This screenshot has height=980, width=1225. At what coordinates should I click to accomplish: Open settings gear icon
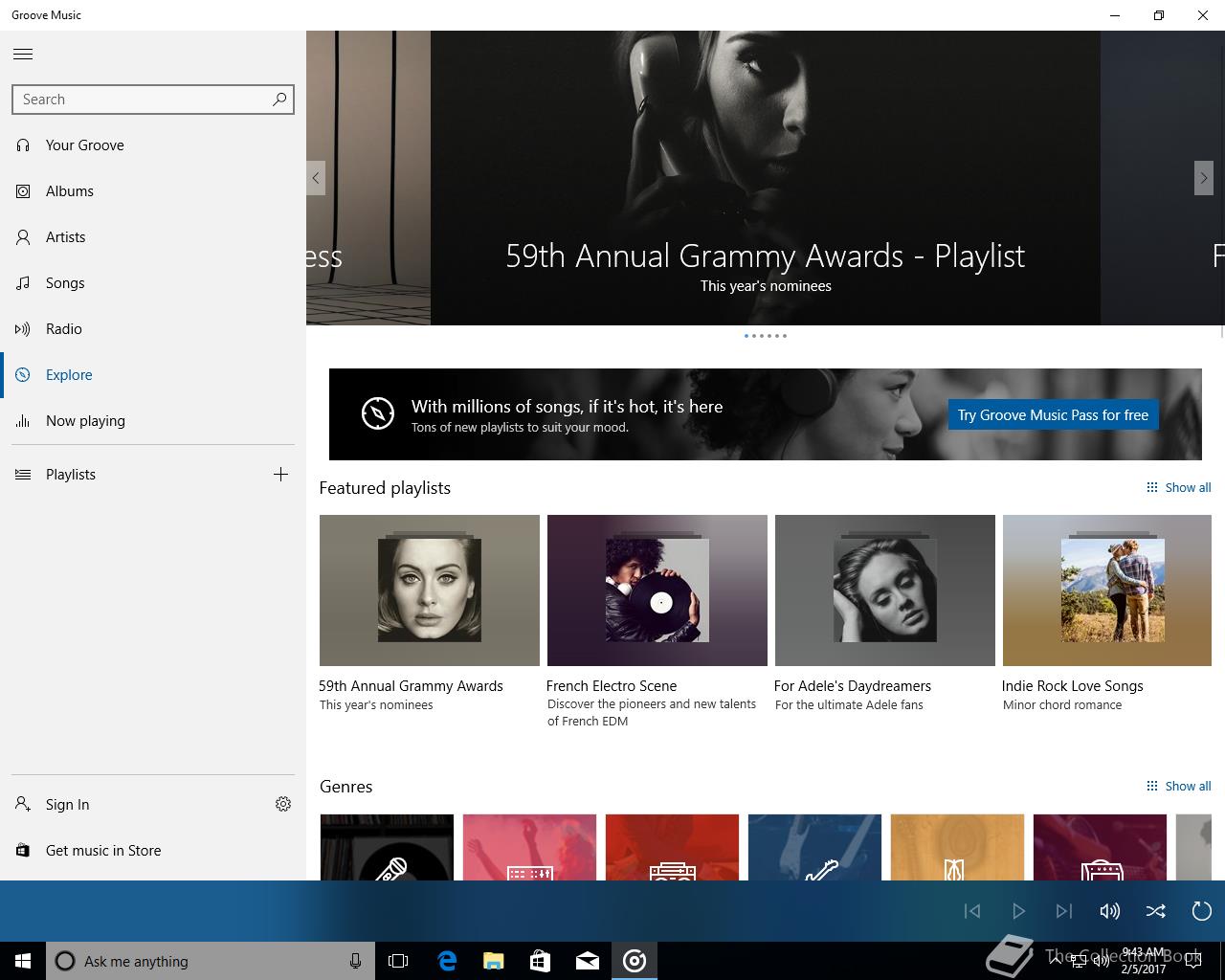click(283, 805)
